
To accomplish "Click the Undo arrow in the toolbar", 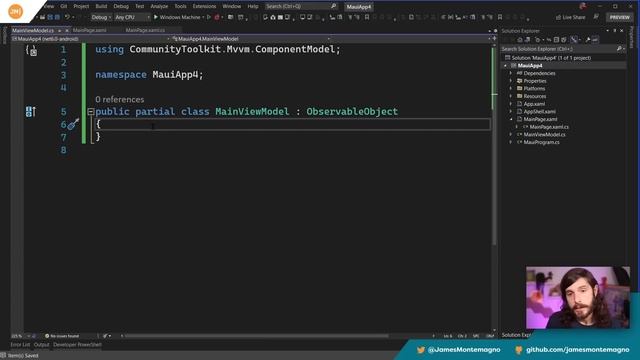I will tap(67, 17).
